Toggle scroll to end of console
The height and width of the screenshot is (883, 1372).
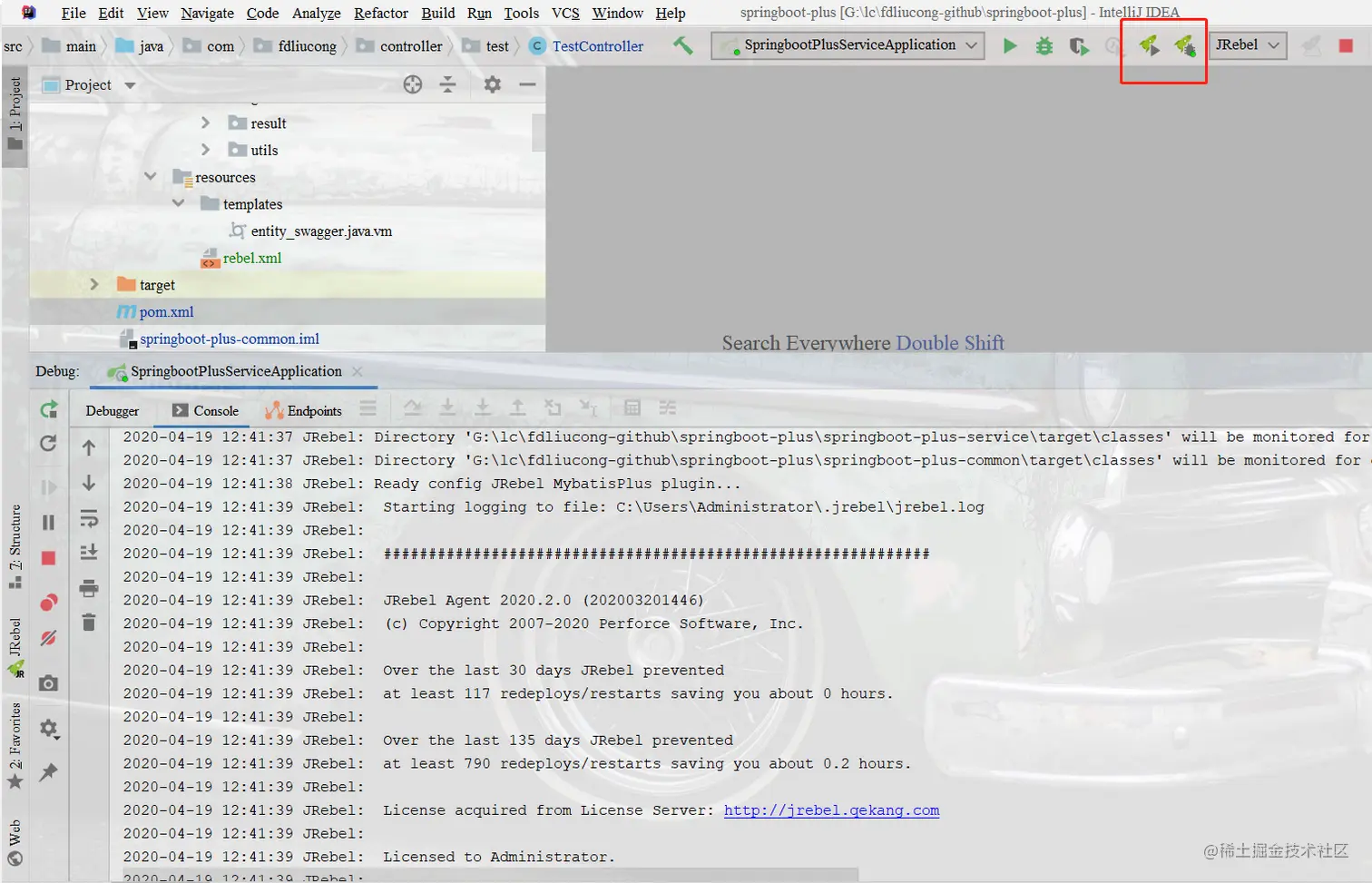click(x=89, y=552)
